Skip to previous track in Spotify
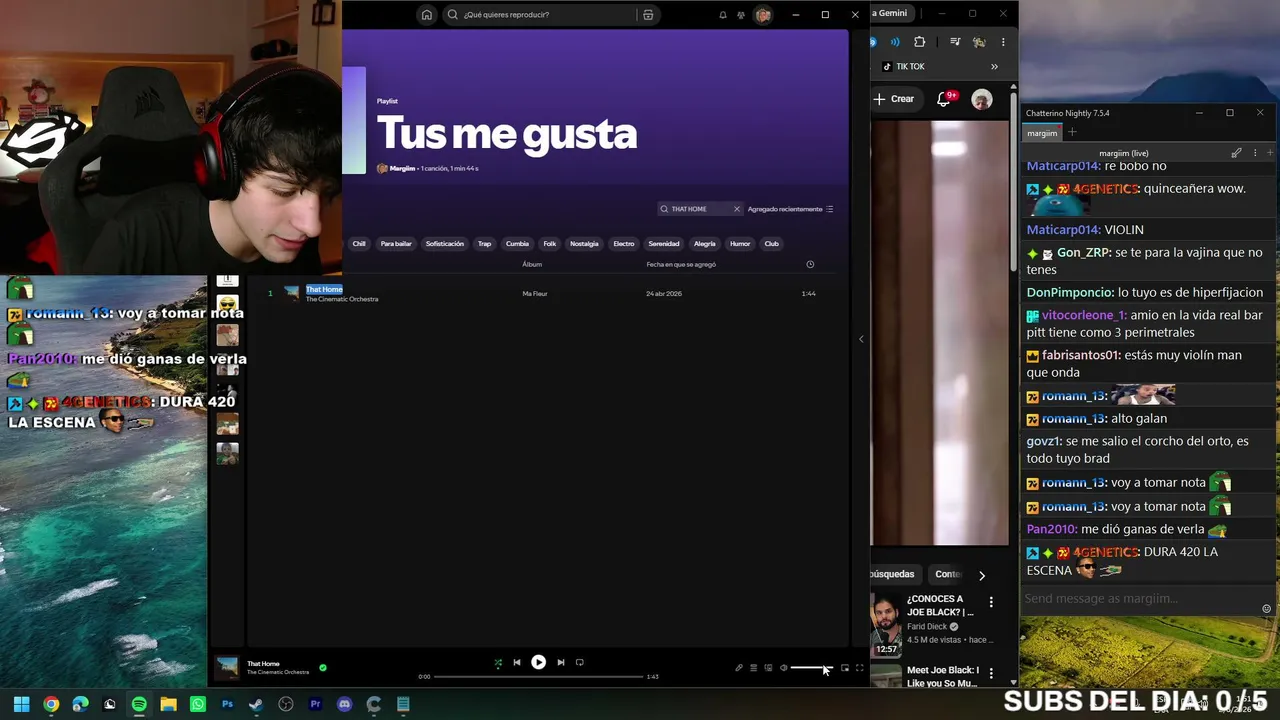 point(517,662)
